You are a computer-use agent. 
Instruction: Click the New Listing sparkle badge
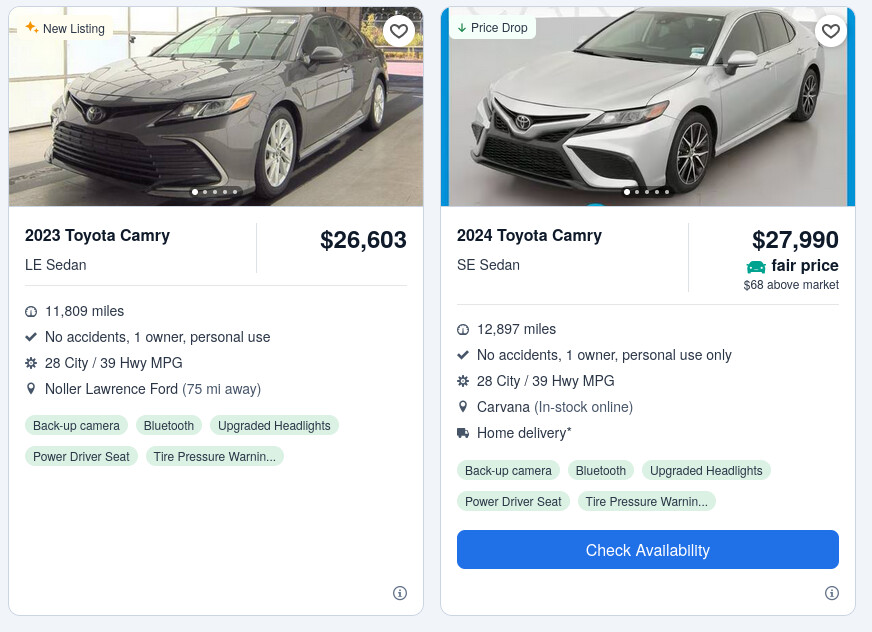(65, 28)
